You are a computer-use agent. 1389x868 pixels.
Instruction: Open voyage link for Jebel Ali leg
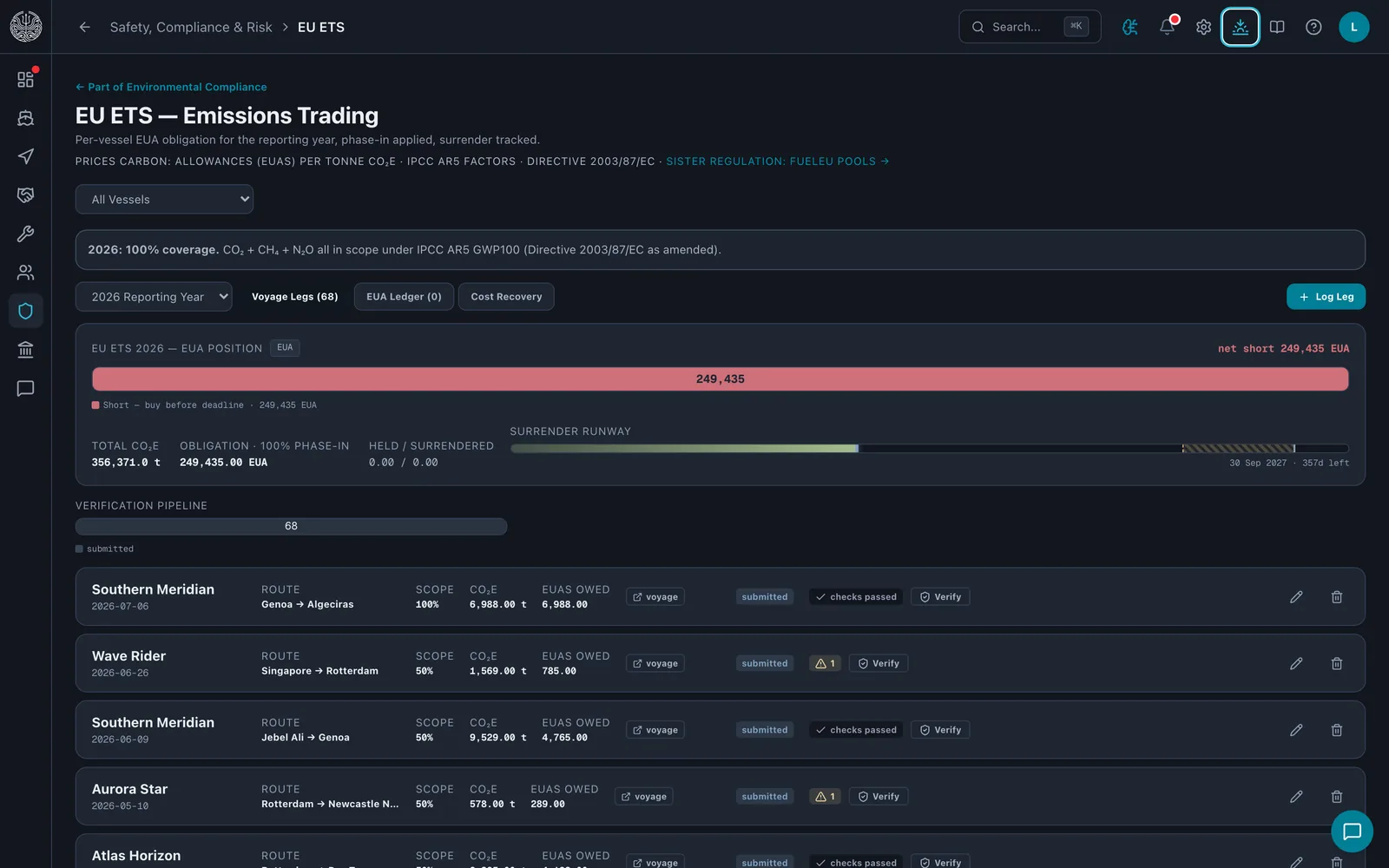pyautogui.click(x=655, y=730)
